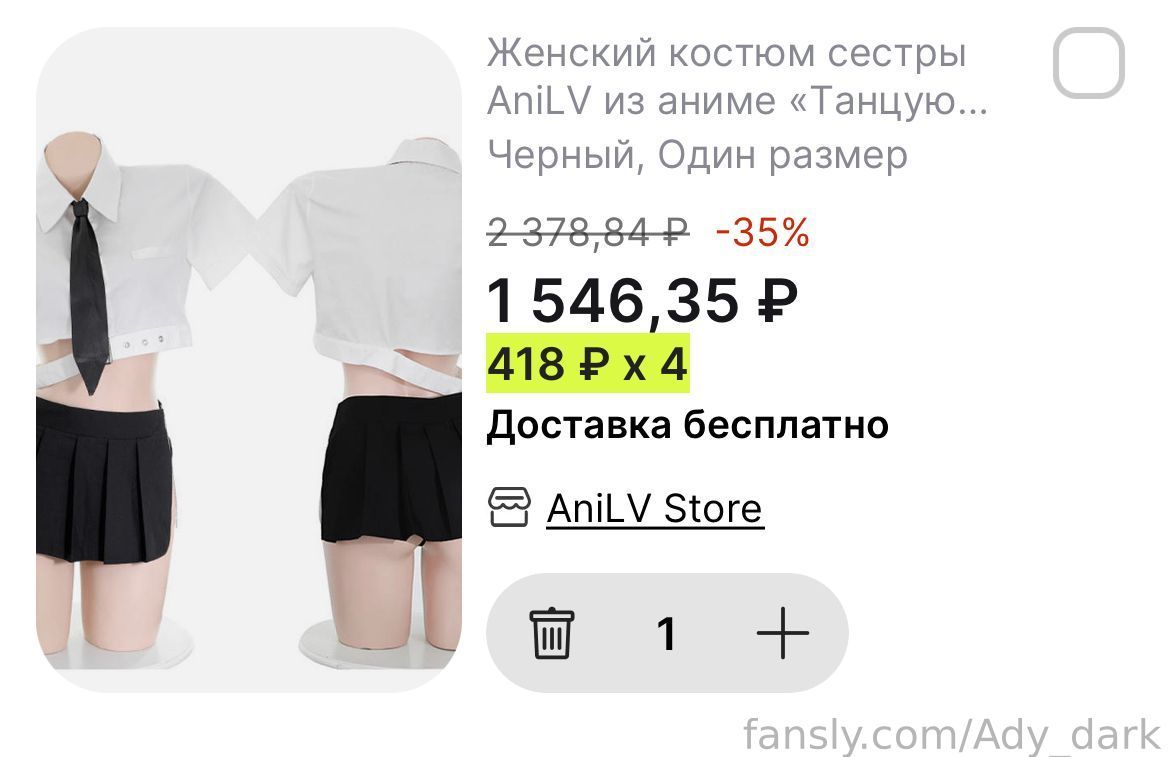Tick the item selection checkbox
1170x757 pixels.
tap(1089, 63)
